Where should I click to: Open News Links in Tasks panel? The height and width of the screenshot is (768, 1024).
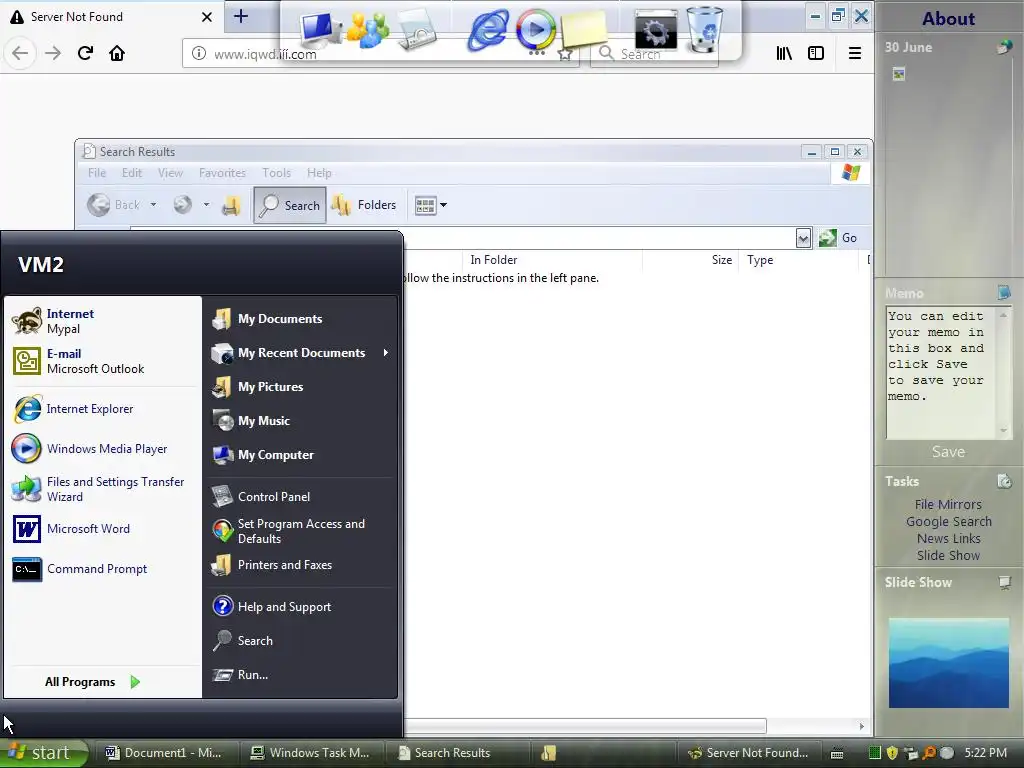[x=948, y=539]
